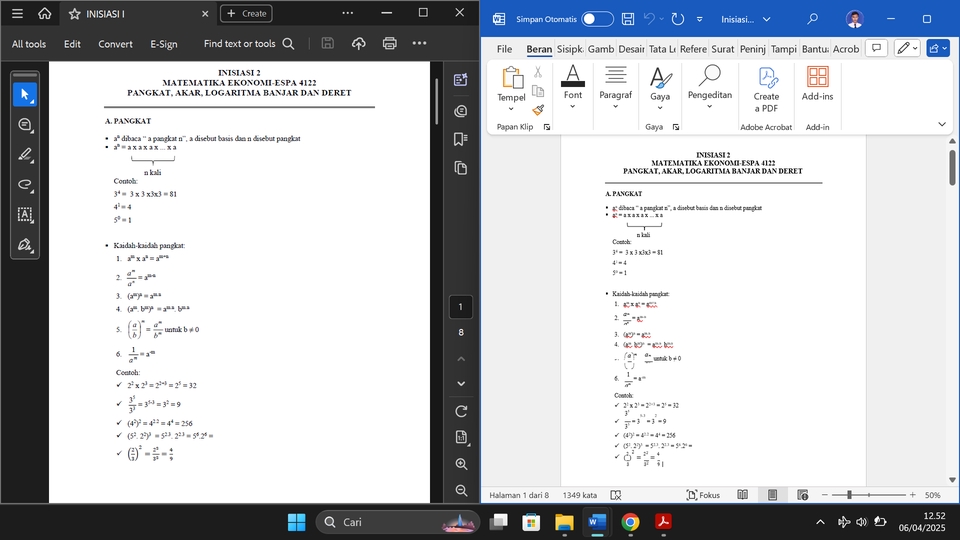Open Word comments button
The image size is (960, 540).
[876, 48]
